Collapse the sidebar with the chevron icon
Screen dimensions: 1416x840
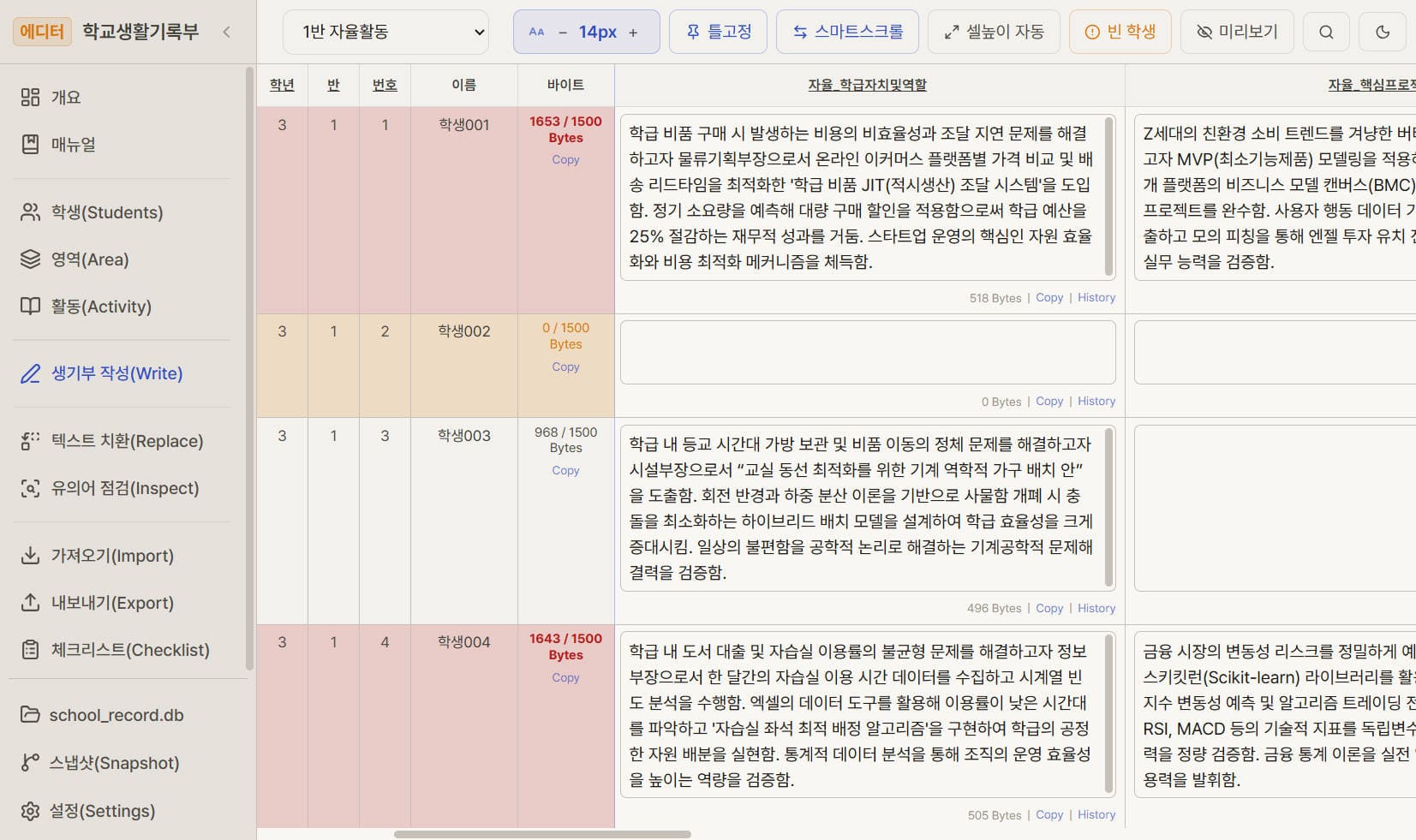pyautogui.click(x=226, y=32)
